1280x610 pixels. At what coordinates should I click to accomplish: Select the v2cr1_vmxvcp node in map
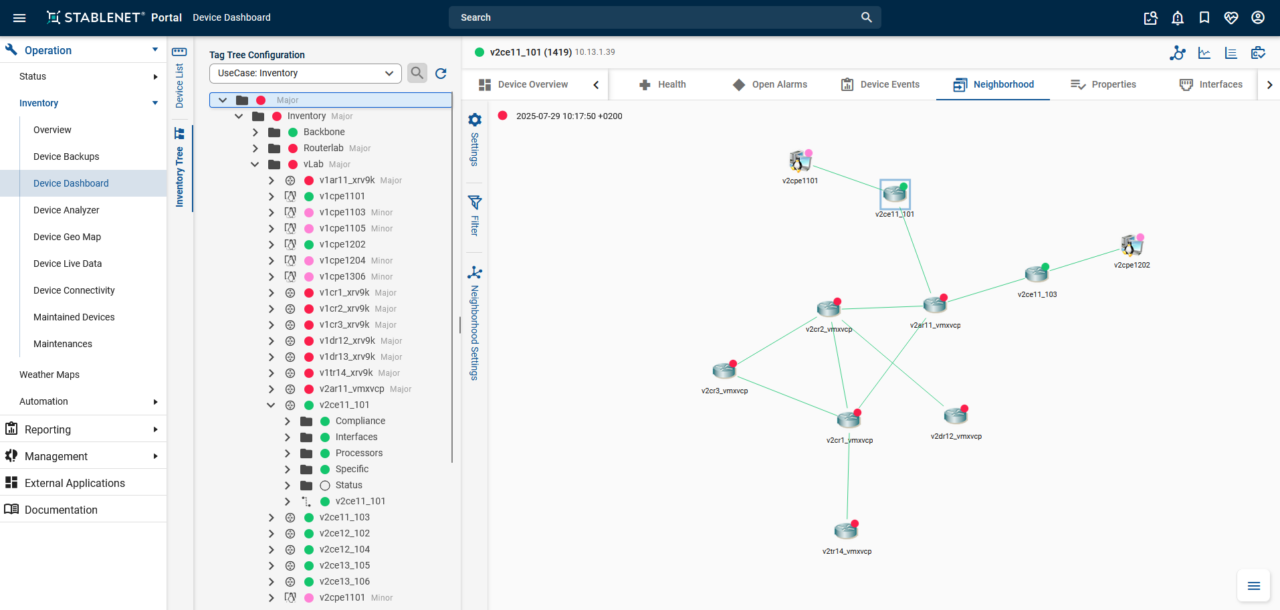click(849, 420)
